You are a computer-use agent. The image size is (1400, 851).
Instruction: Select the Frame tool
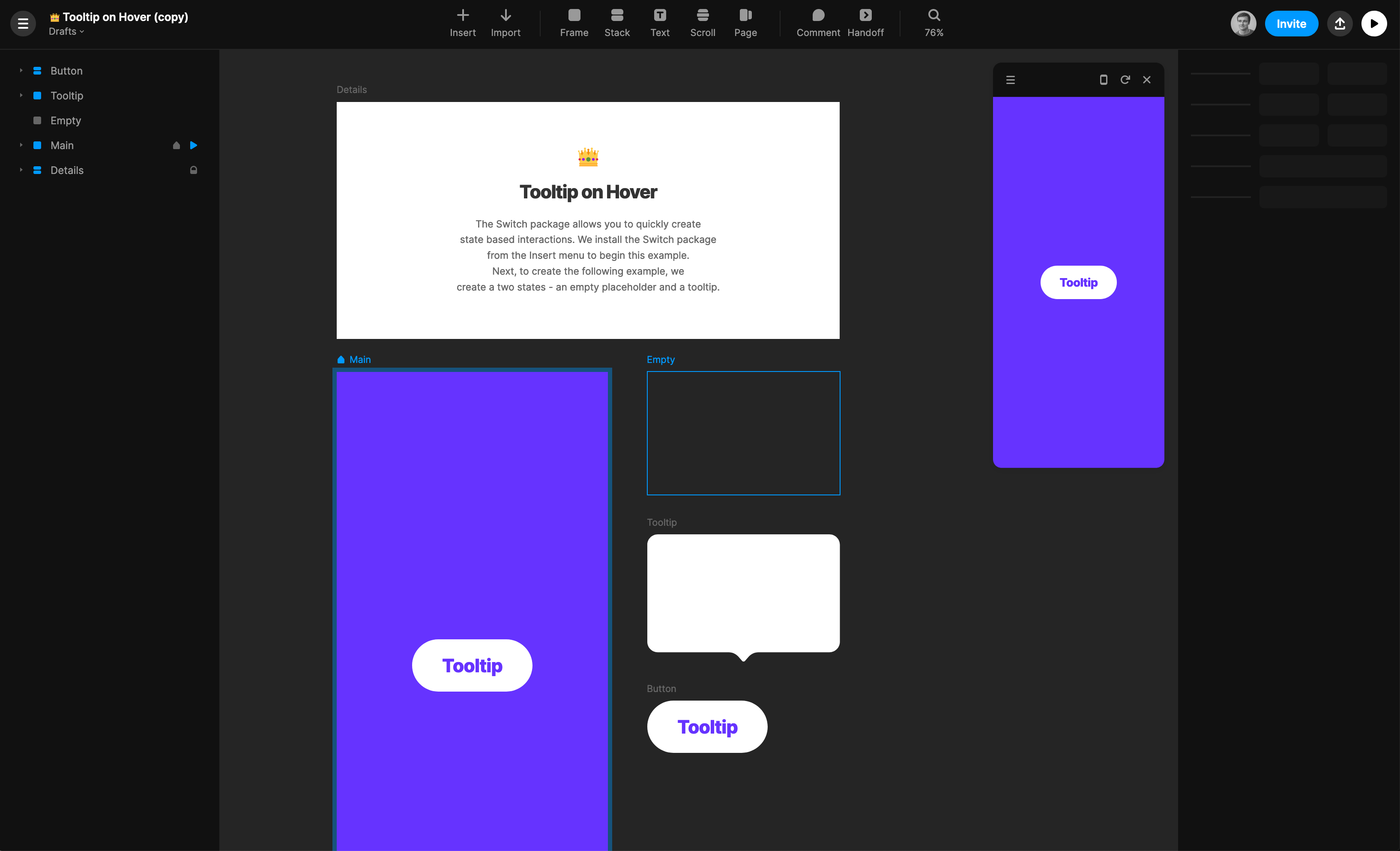click(x=574, y=23)
